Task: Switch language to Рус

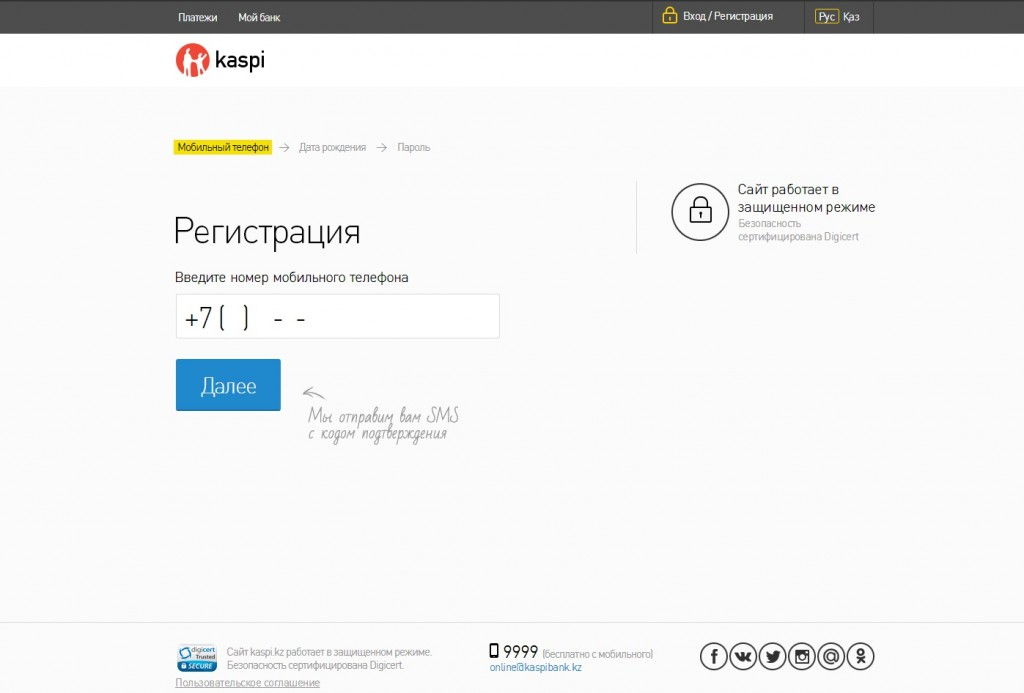Action: (x=826, y=17)
